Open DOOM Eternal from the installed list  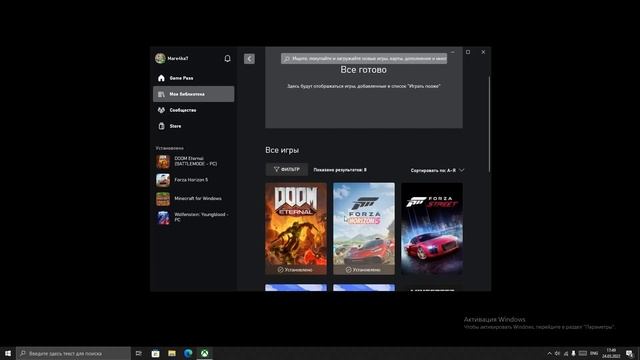tap(193, 161)
